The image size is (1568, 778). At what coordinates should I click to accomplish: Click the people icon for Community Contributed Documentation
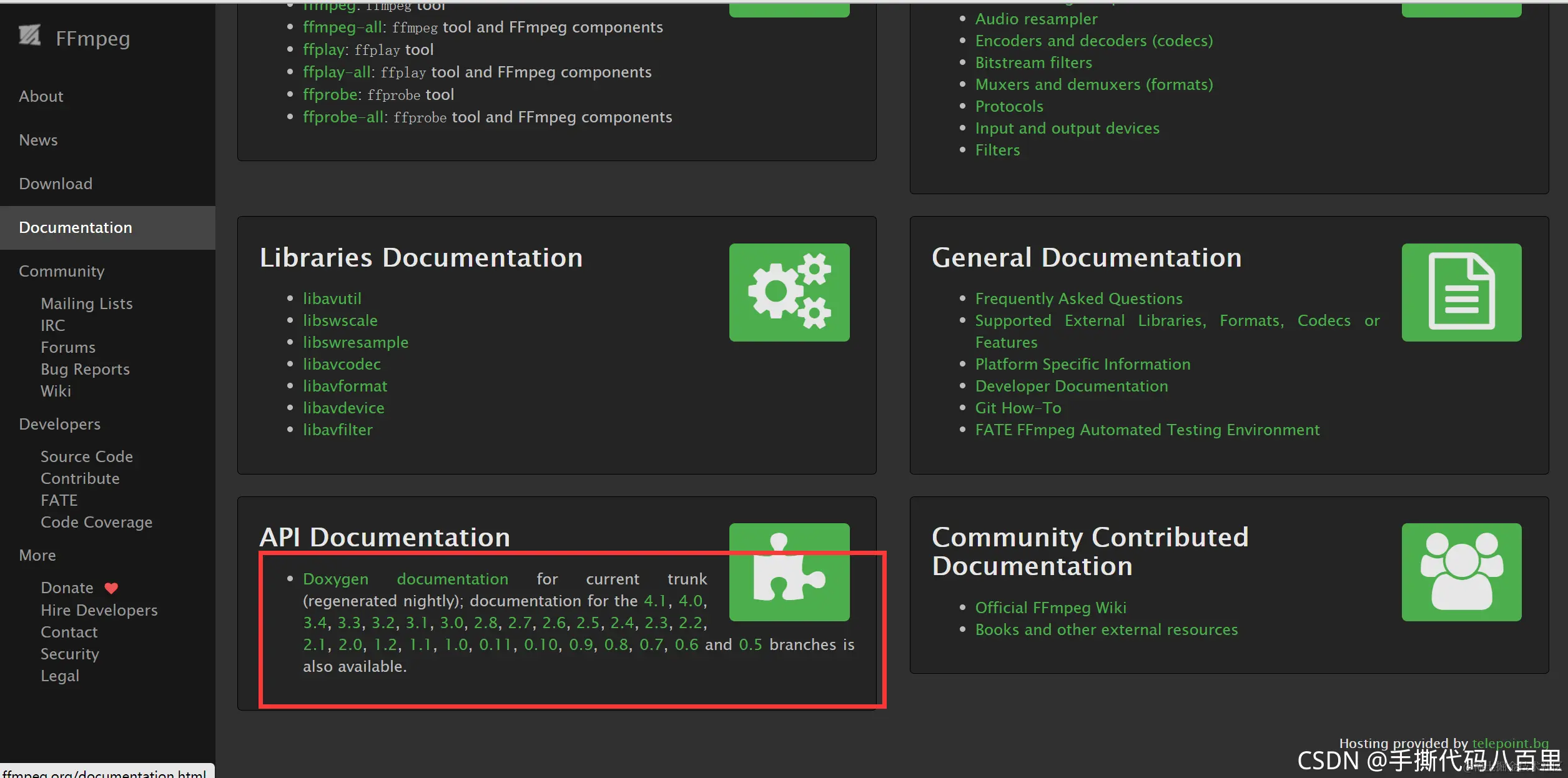(x=1461, y=572)
